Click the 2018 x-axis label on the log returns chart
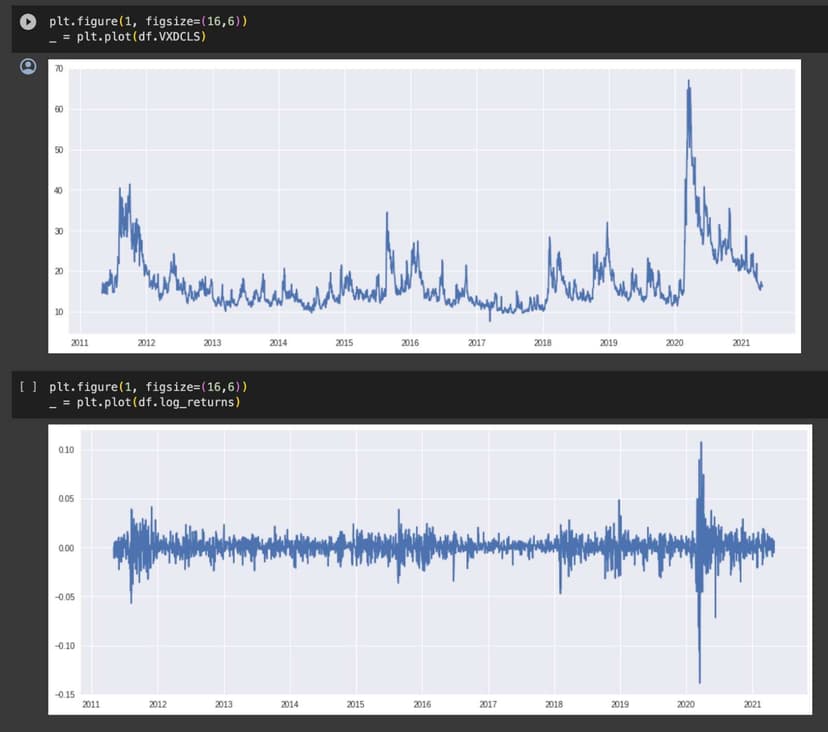This screenshot has height=732, width=828. (x=554, y=705)
